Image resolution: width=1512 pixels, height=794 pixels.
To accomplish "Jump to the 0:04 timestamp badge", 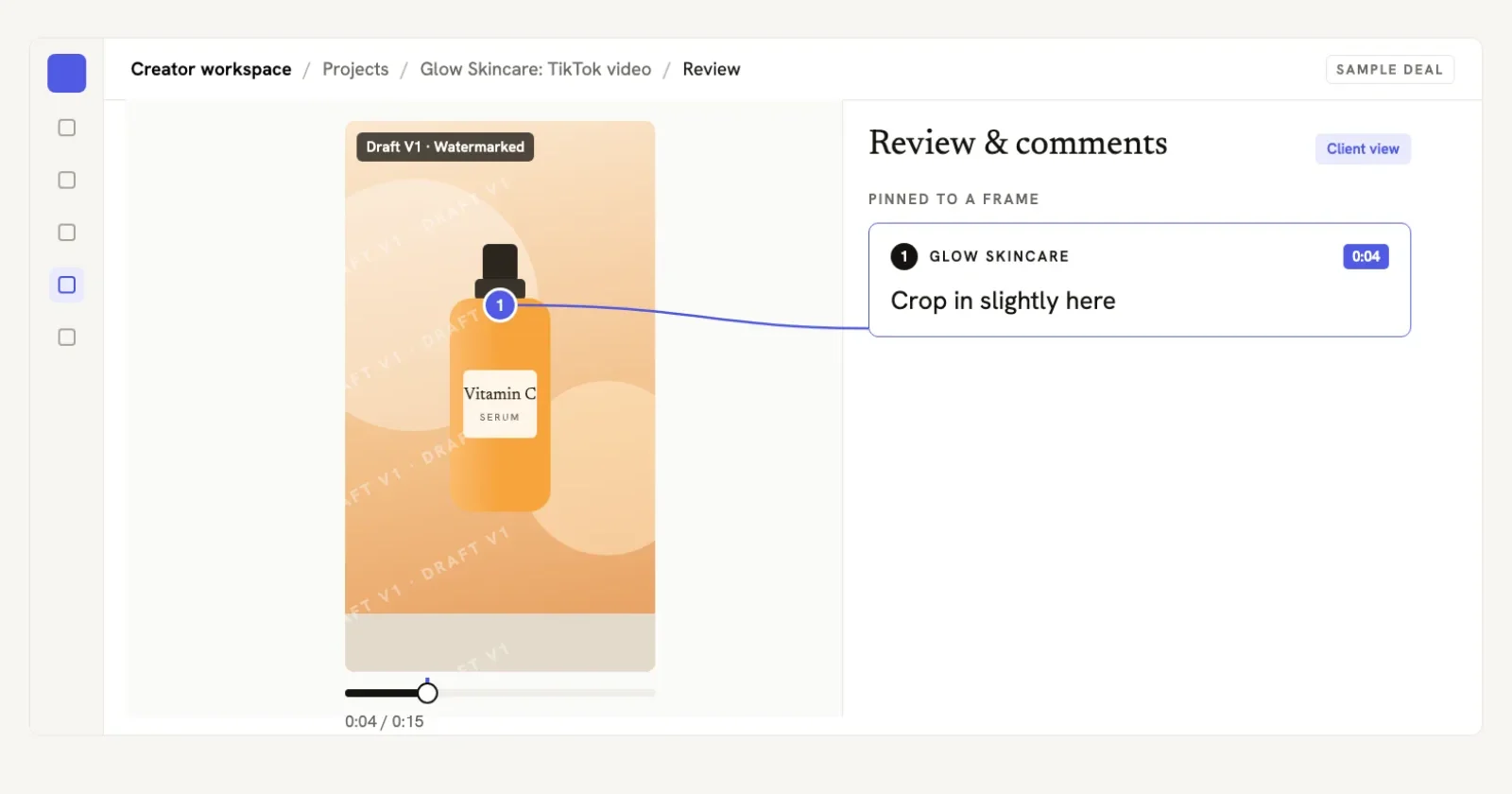I will pyautogui.click(x=1366, y=256).
